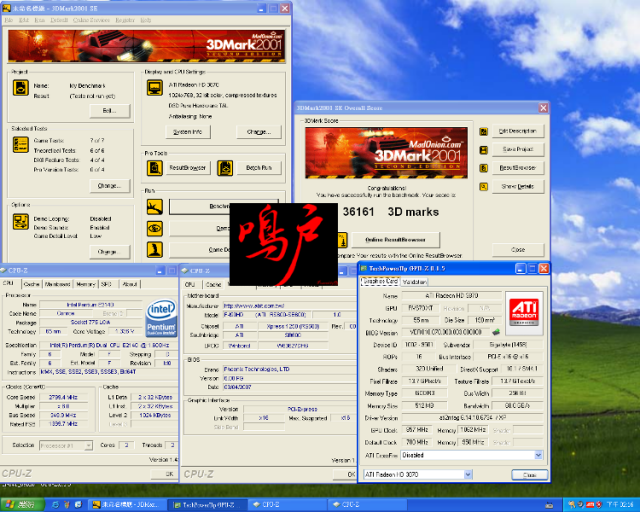Click the ResultBrowser button in Pro Tools
This screenshot has height=512, width=640.
[x=188, y=168]
